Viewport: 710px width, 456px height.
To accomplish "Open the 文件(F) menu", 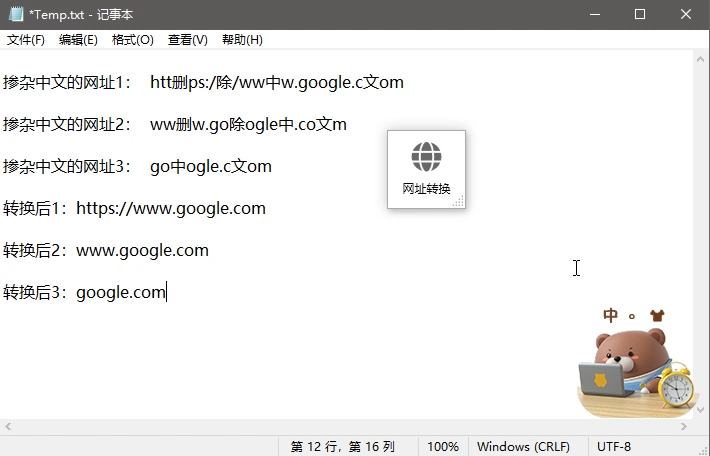I will coord(26,40).
